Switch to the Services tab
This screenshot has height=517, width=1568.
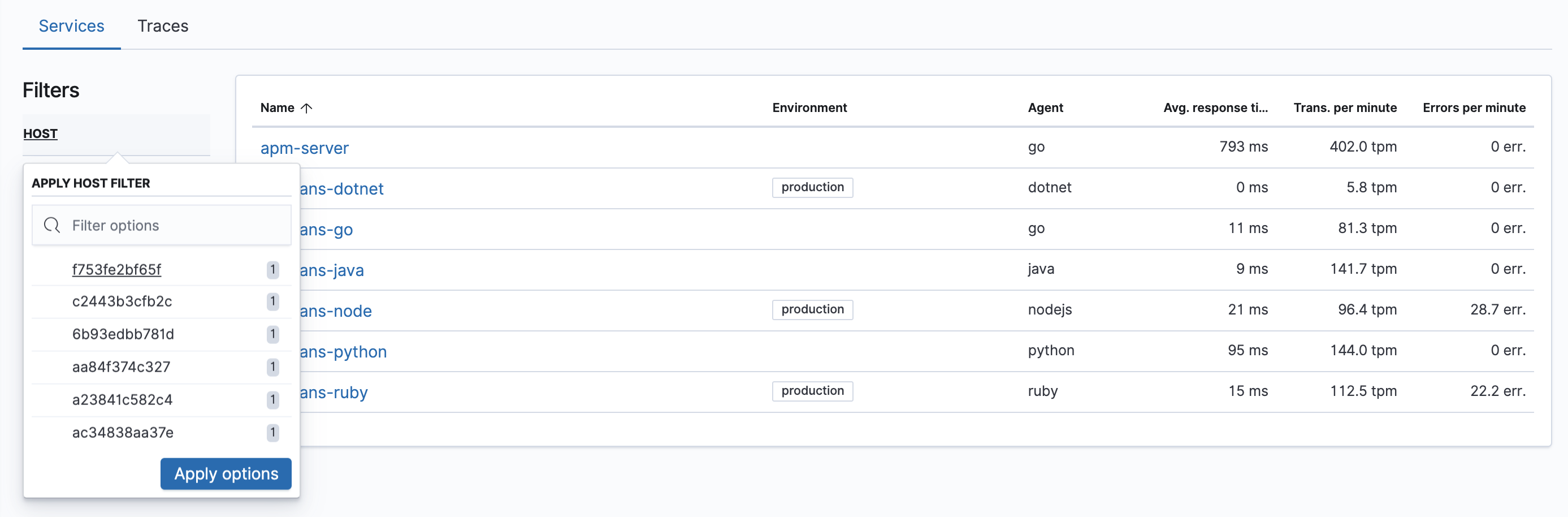click(71, 25)
